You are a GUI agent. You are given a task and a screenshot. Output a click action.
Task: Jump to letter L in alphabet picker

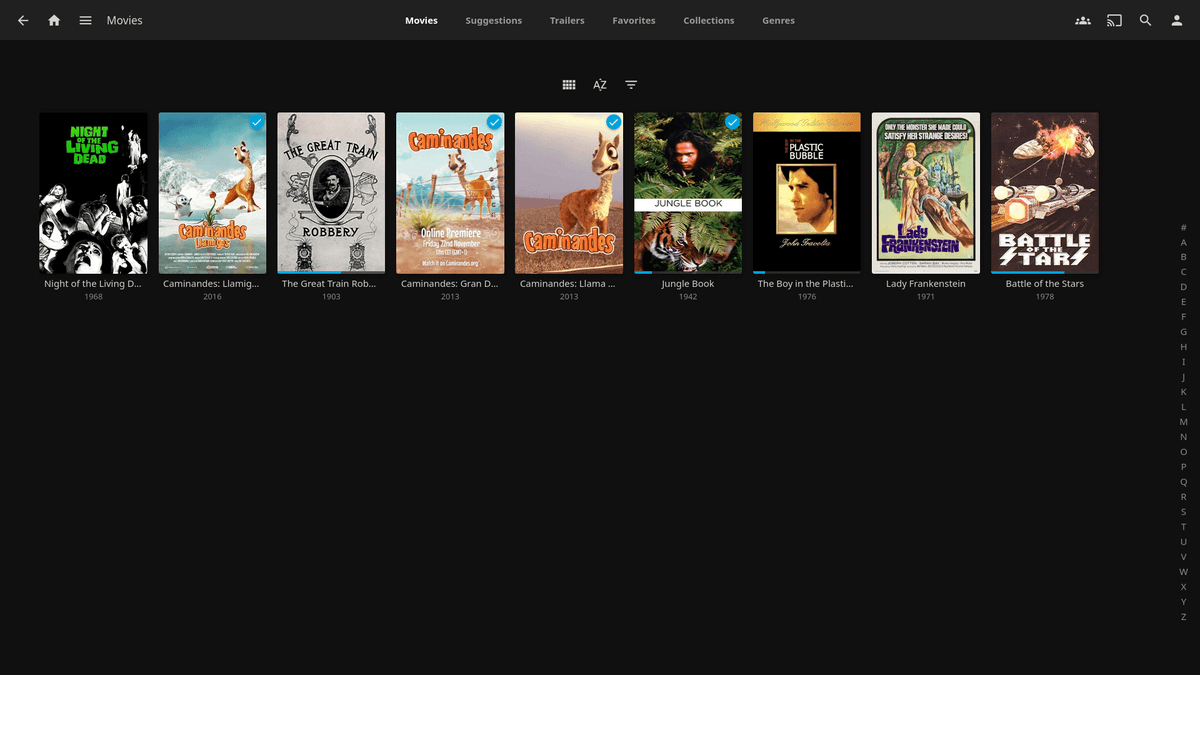click(1184, 407)
